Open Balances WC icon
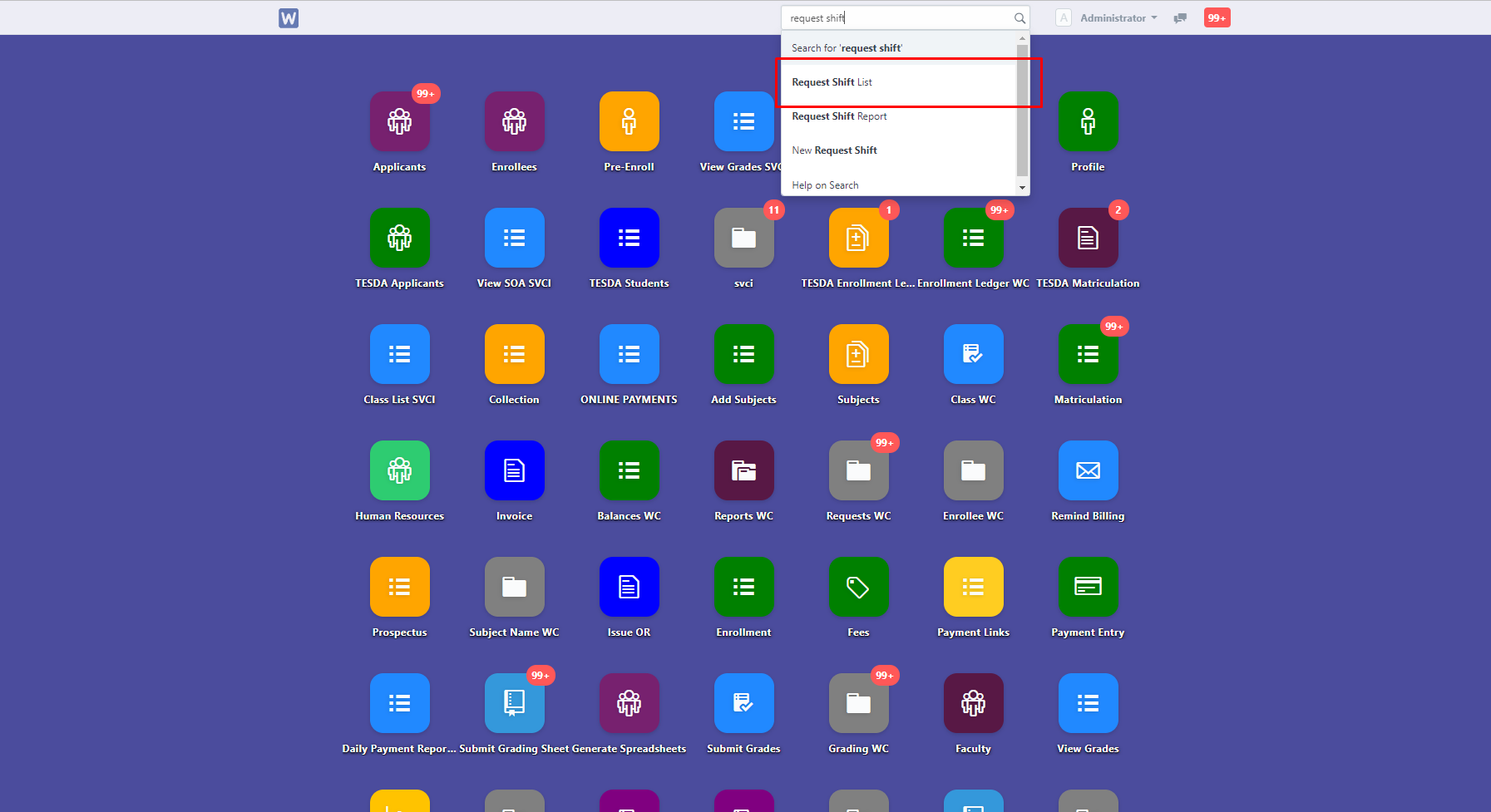This screenshot has height=812, width=1491. [x=629, y=470]
